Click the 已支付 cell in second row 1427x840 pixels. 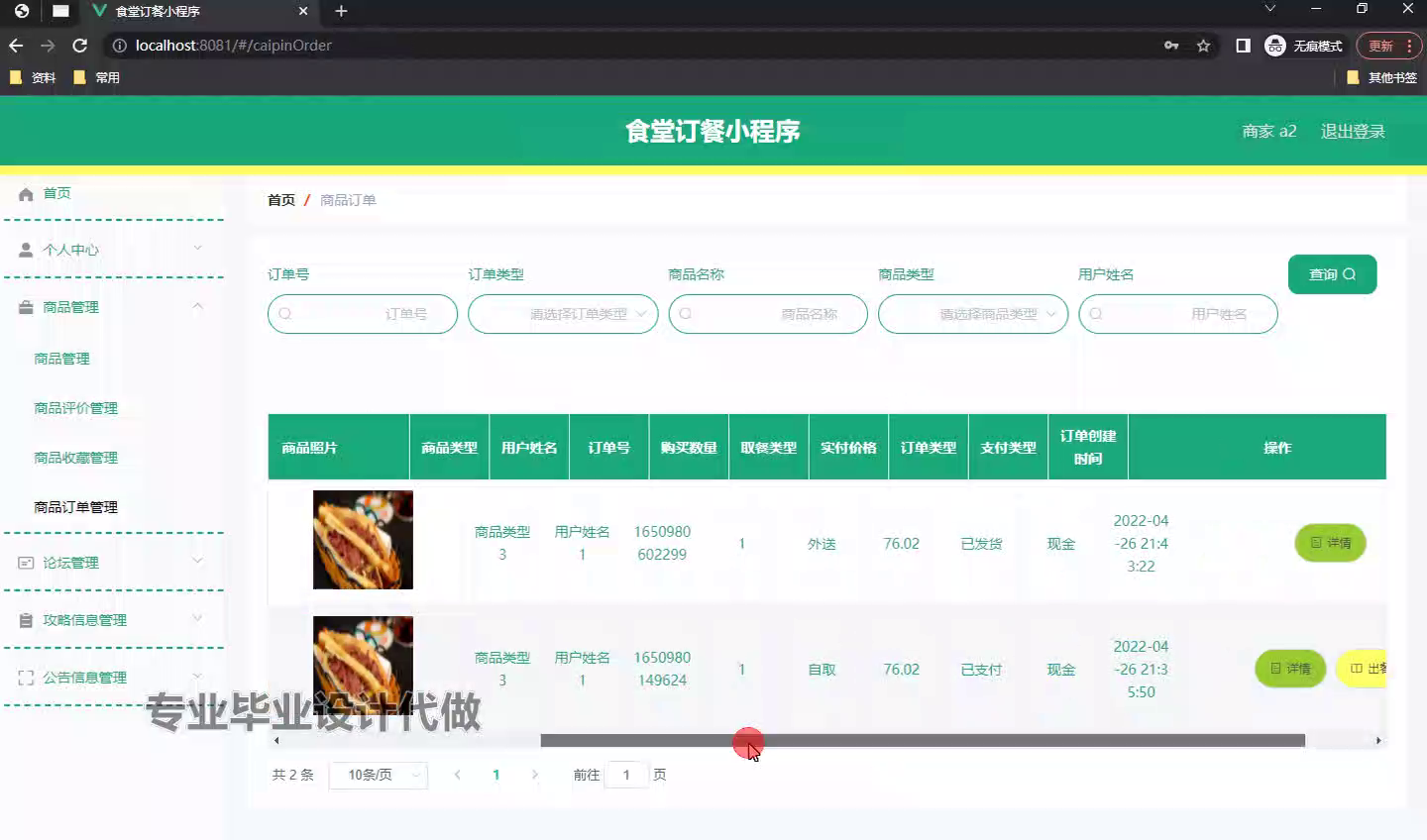point(981,670)
